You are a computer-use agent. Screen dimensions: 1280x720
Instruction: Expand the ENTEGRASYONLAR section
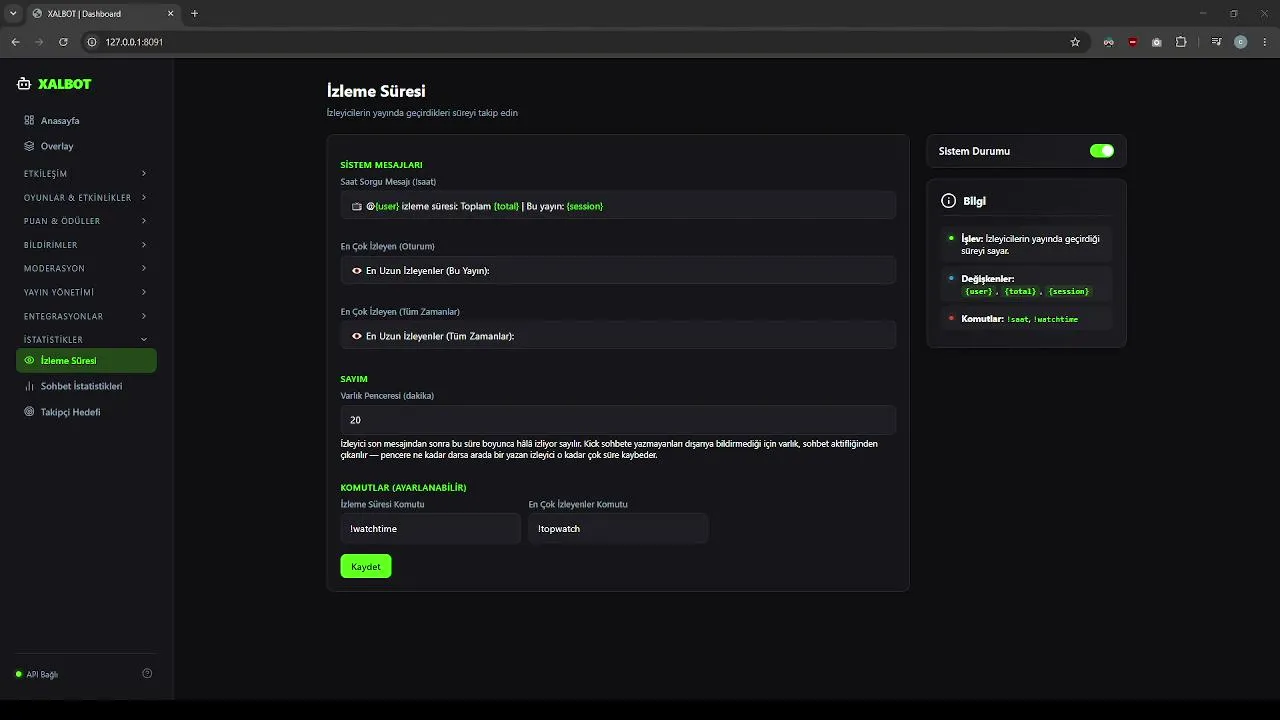[x=87, y=316]
